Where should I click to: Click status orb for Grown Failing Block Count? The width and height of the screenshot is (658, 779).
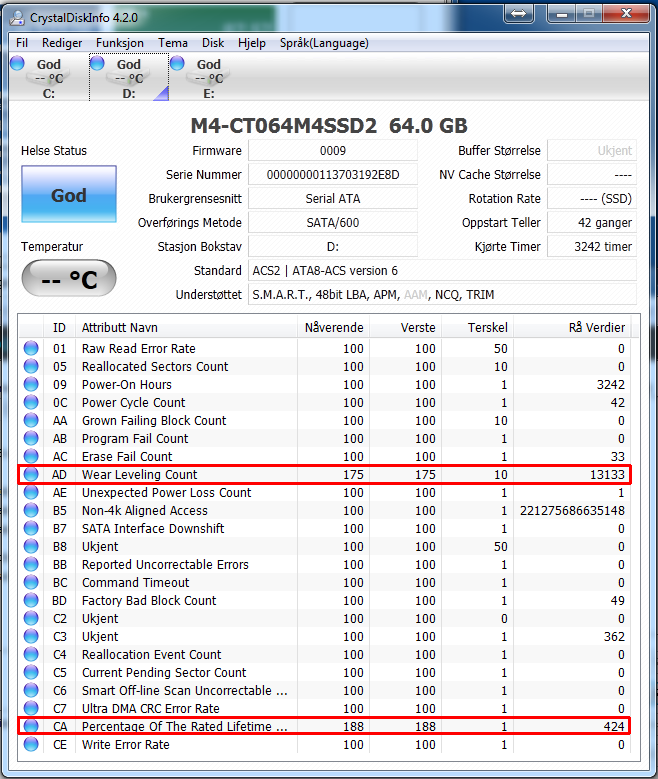(31, 420)
